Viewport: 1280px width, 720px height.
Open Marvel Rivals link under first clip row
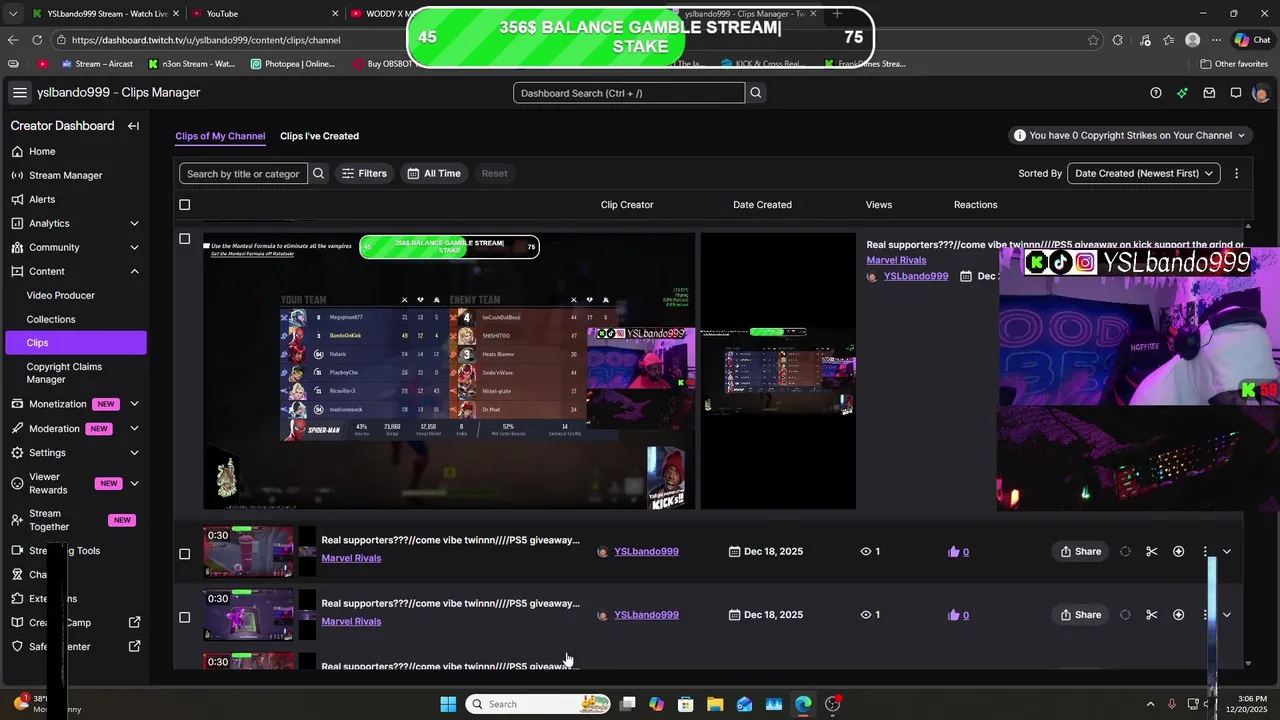(x=351, y=558)
